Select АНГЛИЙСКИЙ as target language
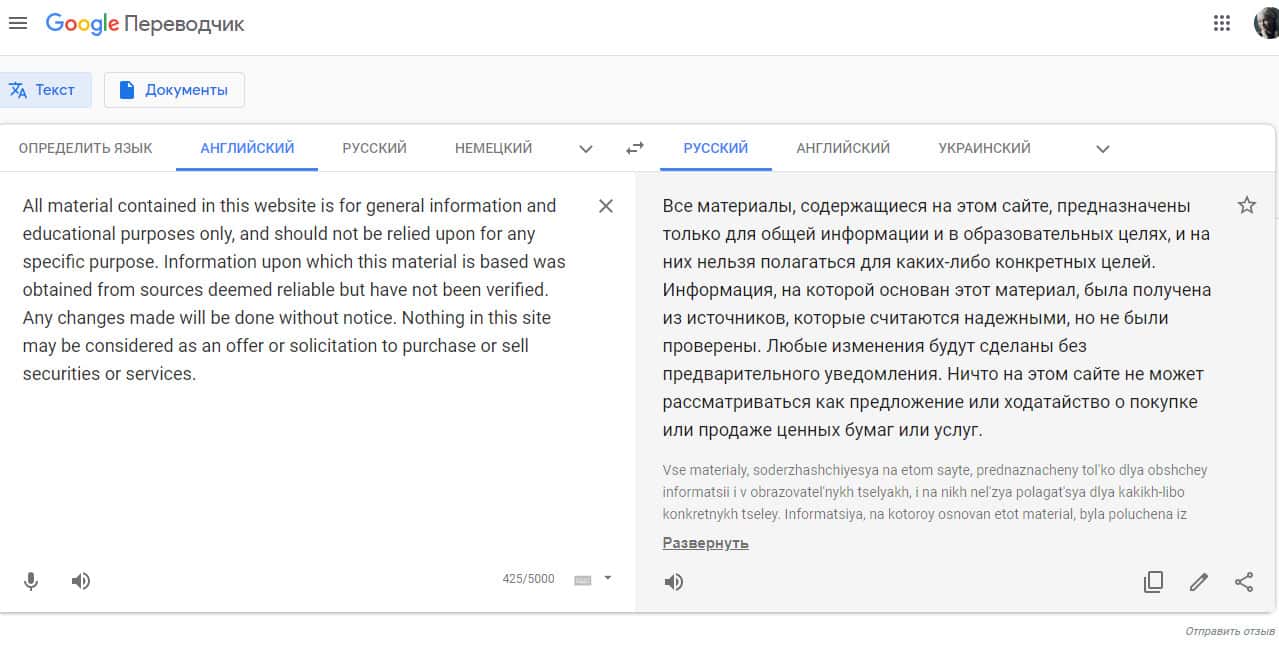Viewport: 1279px width, 652px height. (x=843, y=148)
